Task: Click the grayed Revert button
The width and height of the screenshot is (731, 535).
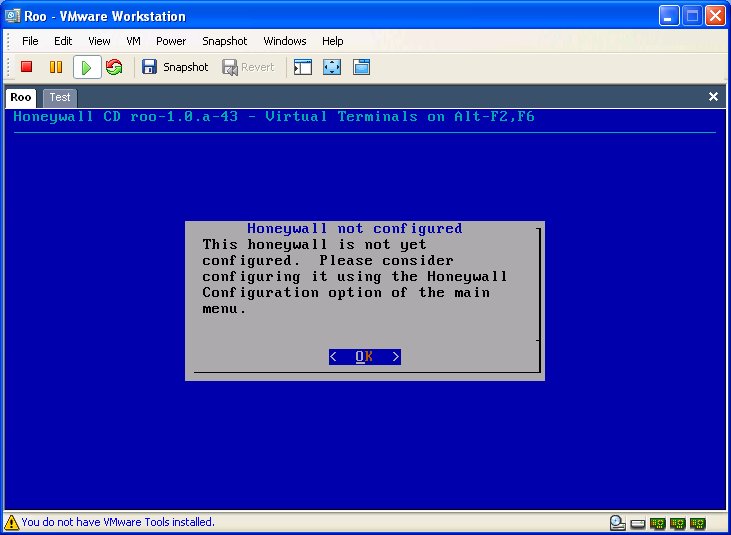Action: click(x=248, y=68)
